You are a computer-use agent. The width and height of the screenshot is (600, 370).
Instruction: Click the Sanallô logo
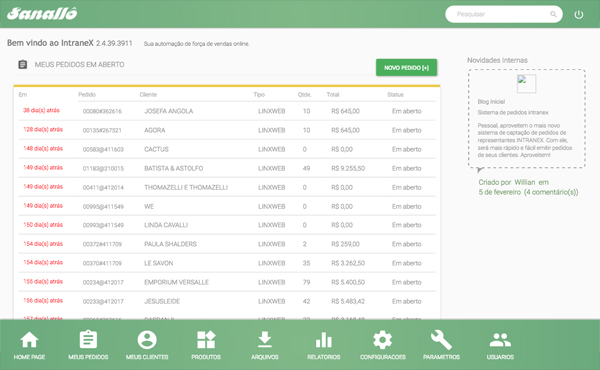click(42, 14)
